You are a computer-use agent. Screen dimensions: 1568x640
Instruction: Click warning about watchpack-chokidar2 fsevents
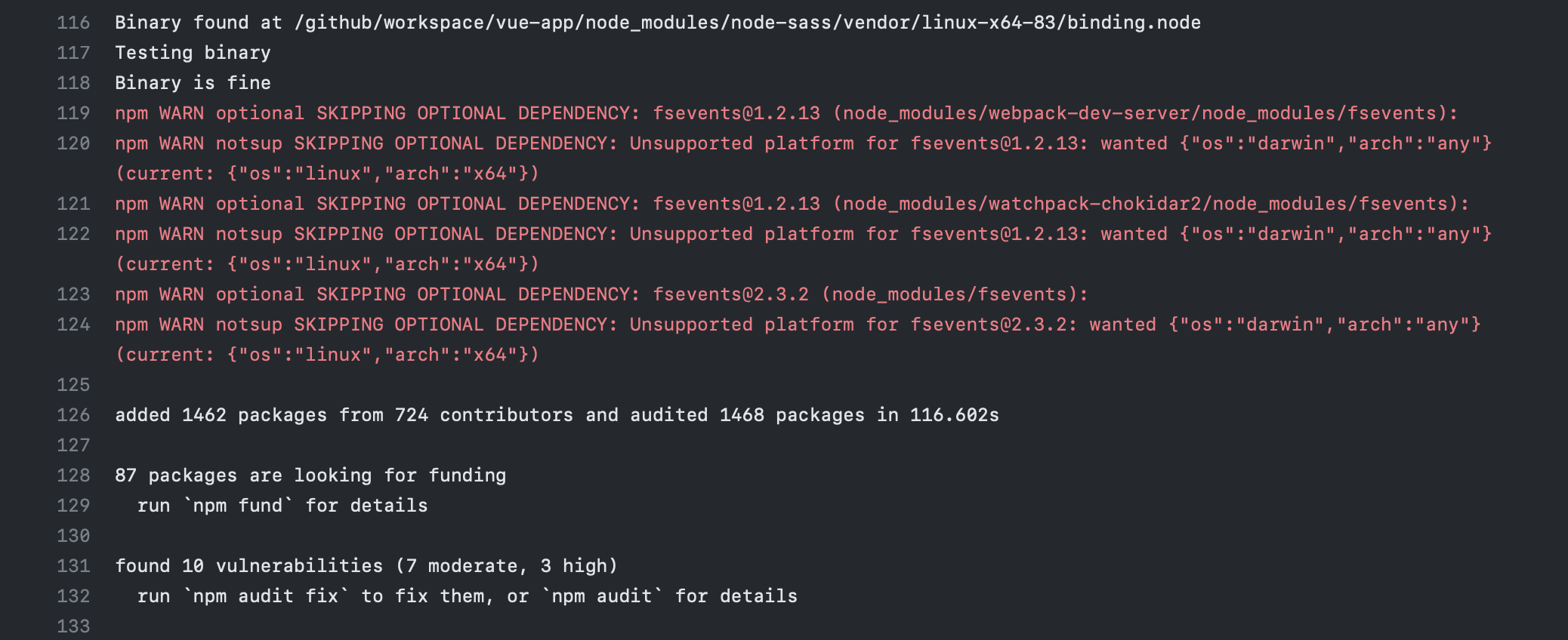click(x=792, y=204)
